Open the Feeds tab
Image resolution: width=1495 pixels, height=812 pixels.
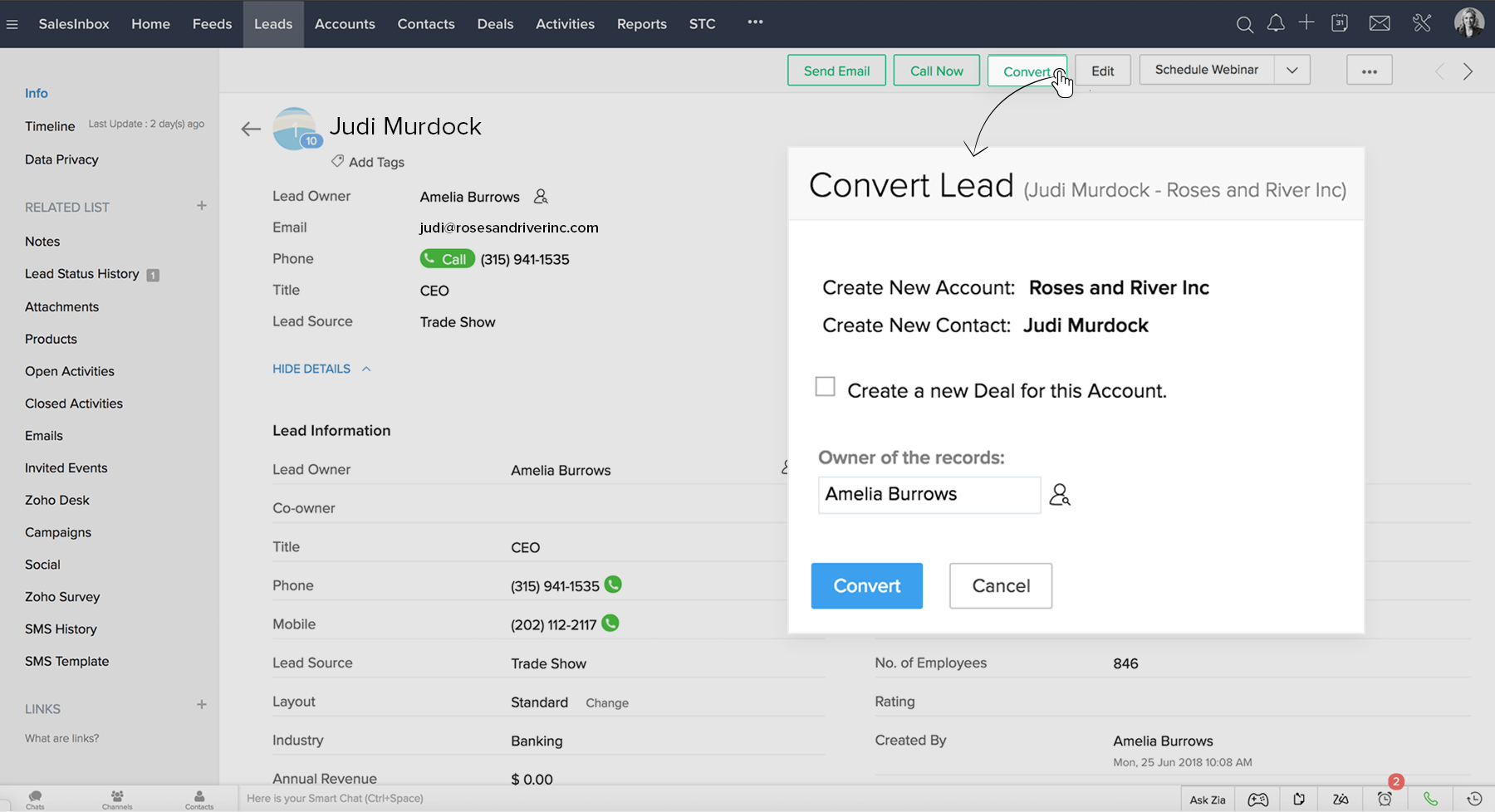click(212, 24)
